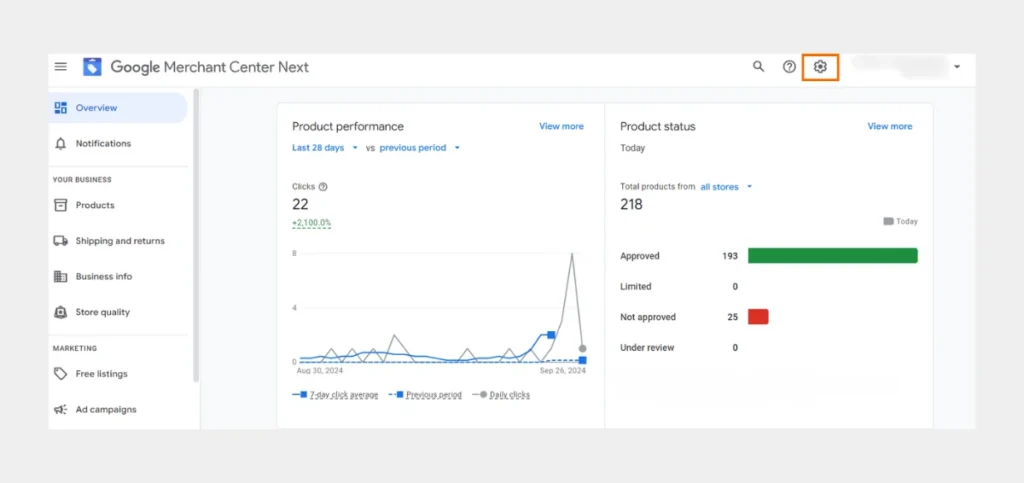Screen dimensions: 1024x483
Task: Open the all stores dropdown
Action: point(726,187)
